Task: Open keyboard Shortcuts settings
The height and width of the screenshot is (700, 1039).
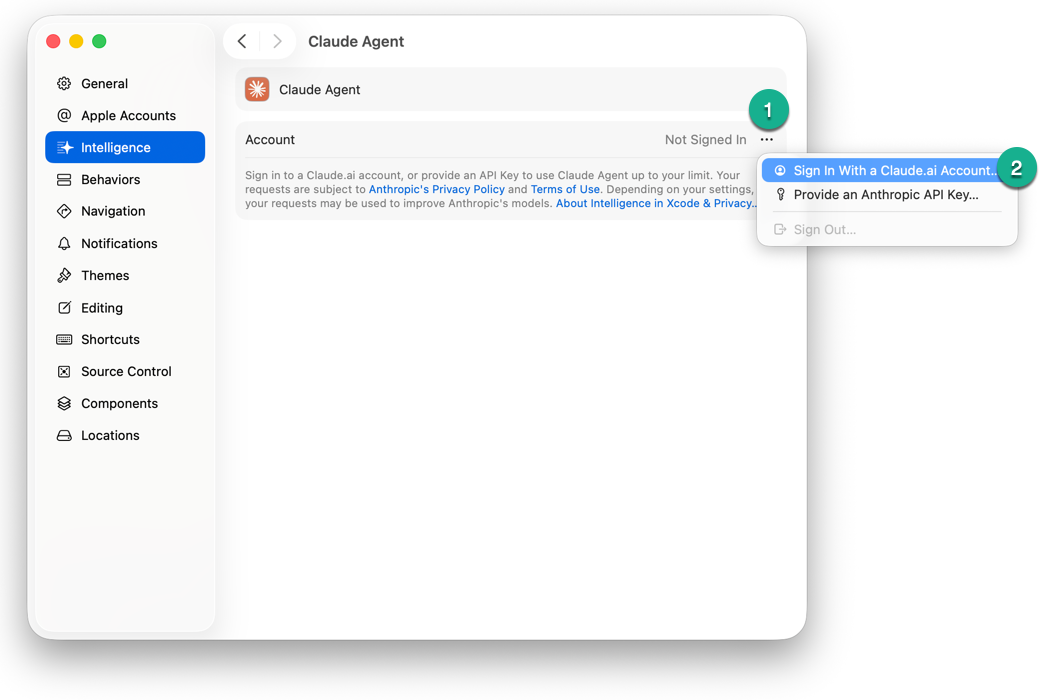Action: (110, 340)
